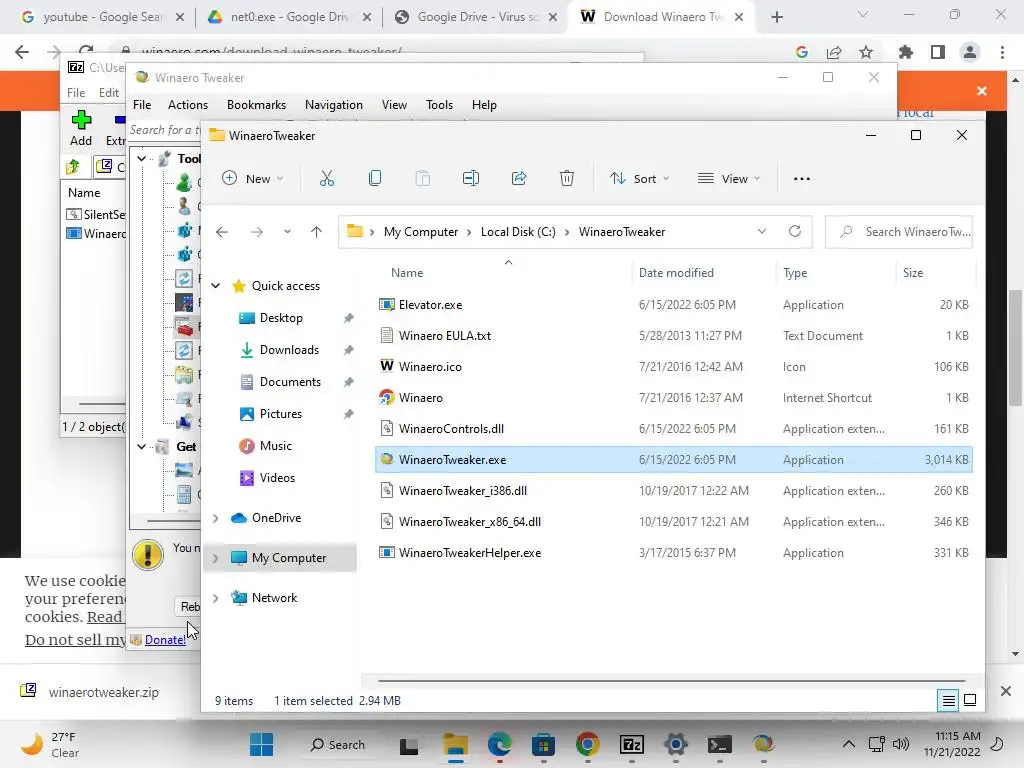1024x768 pixels.
Task: Click My Computer breadcrumb in address bar
Action: point(421,232)
